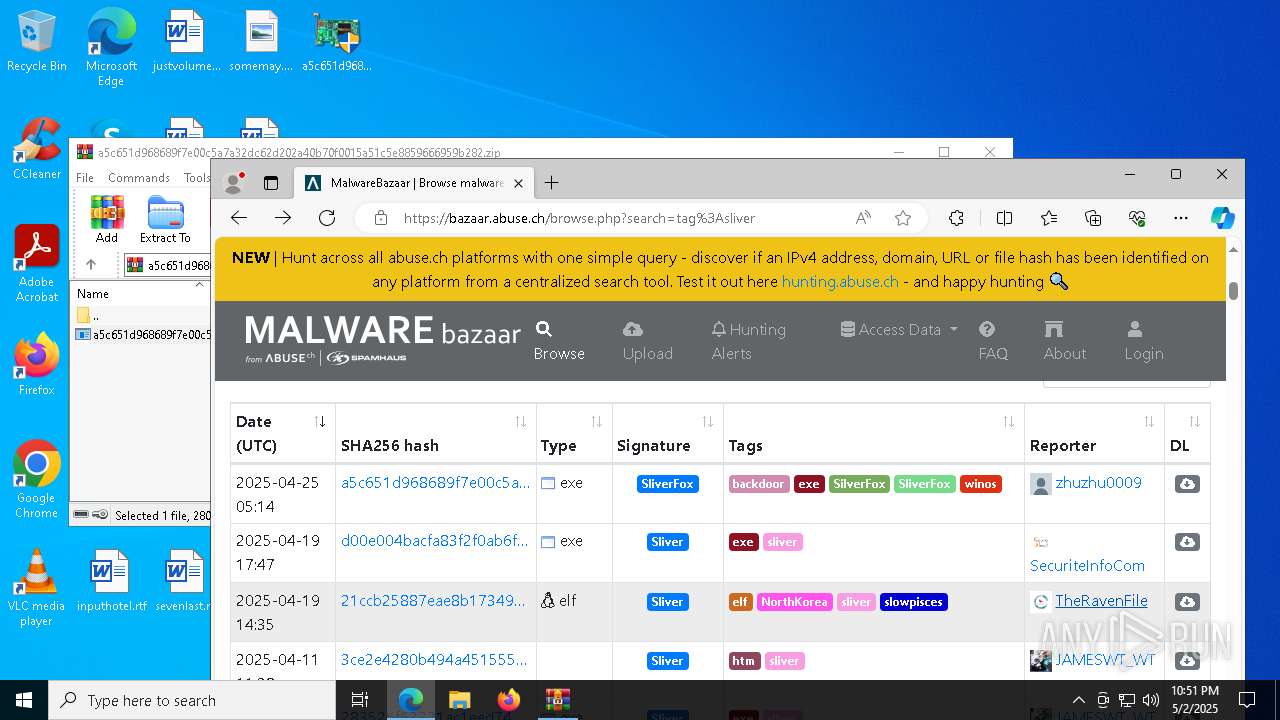Open new Edge tab
The height and width of the screenshot is (720, 1280).
[x=551, y=183]
